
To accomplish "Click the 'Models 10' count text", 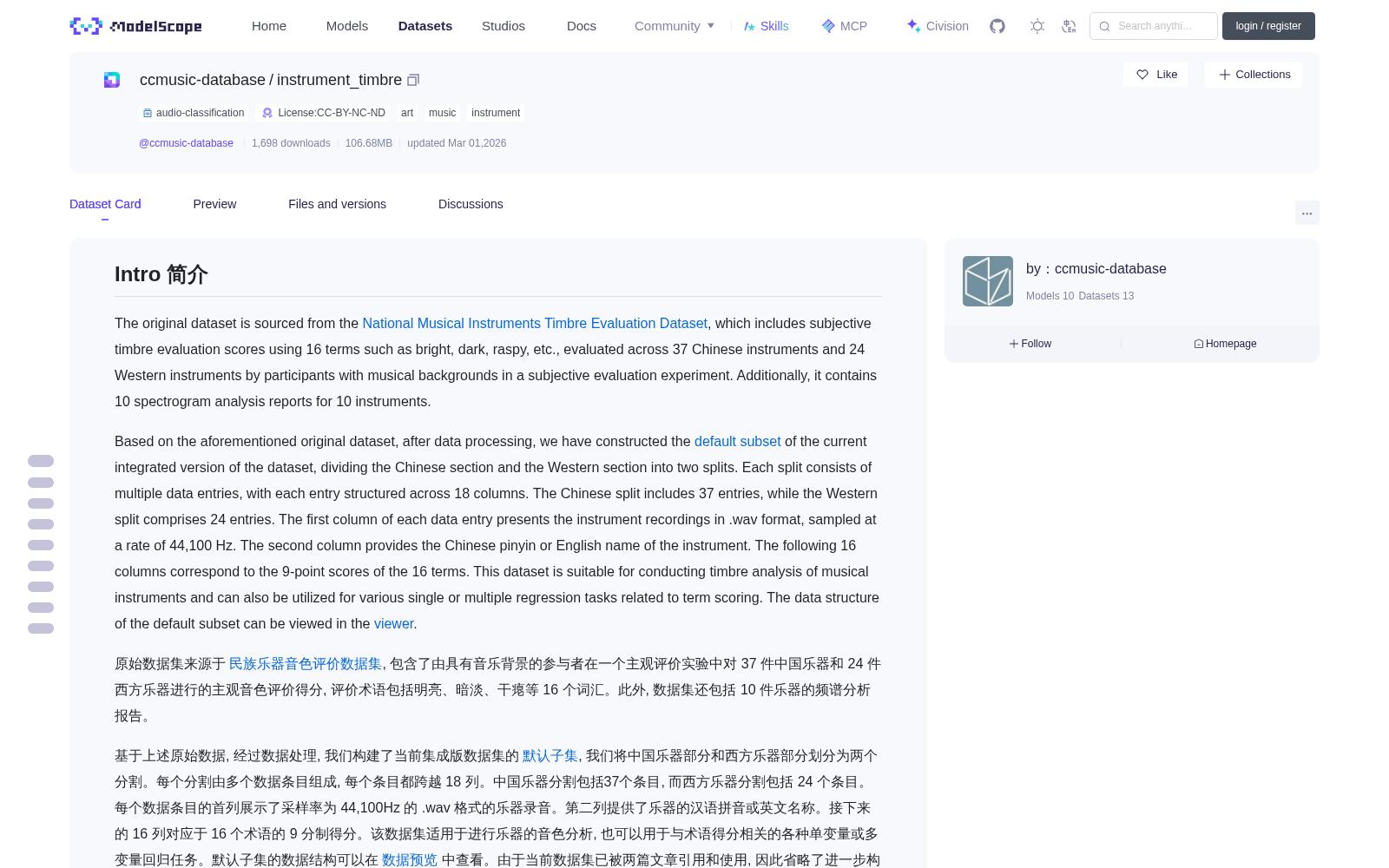I will 1050,296.
